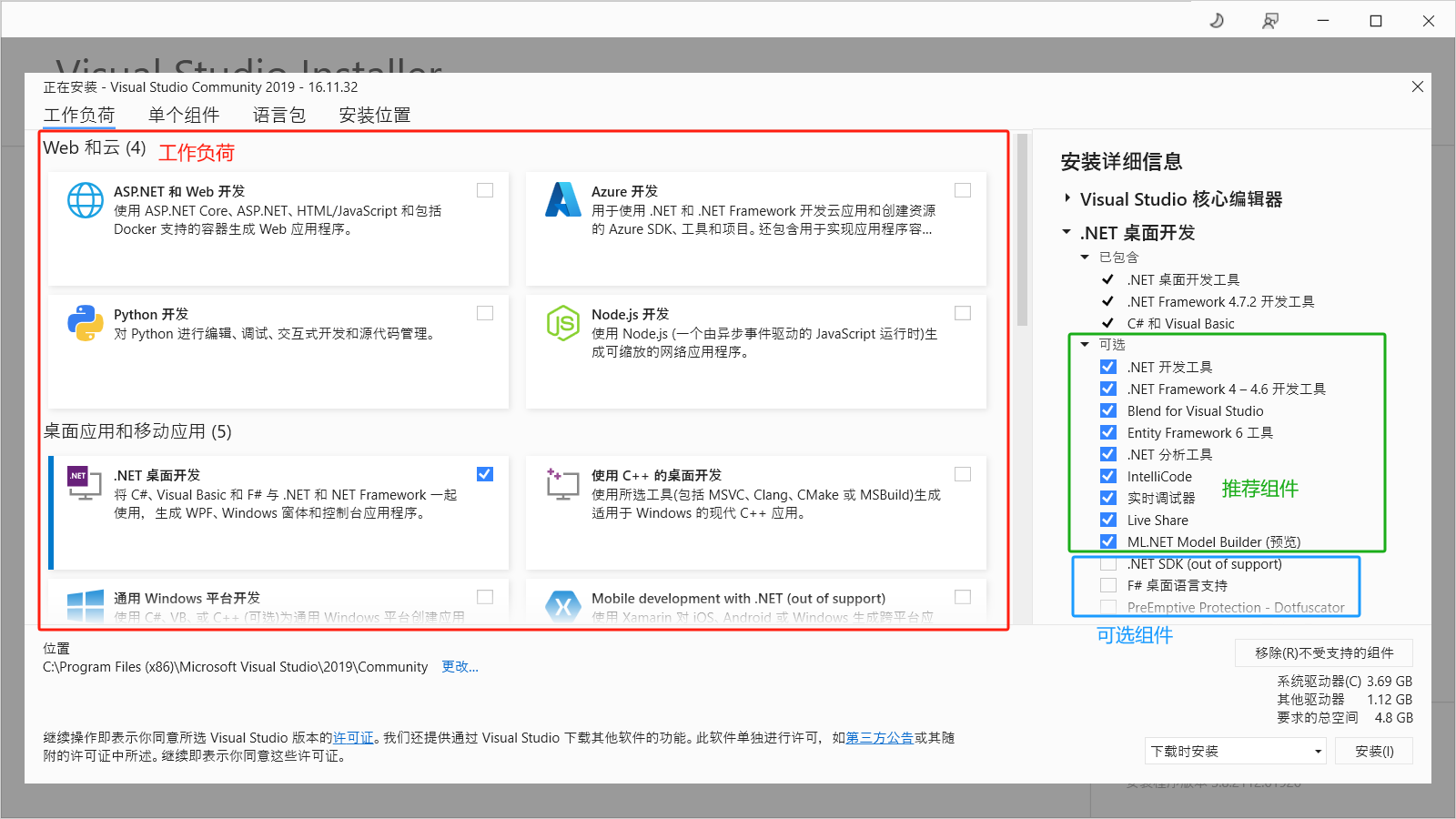Click the install path C:\Program Files text

(235, 667)
